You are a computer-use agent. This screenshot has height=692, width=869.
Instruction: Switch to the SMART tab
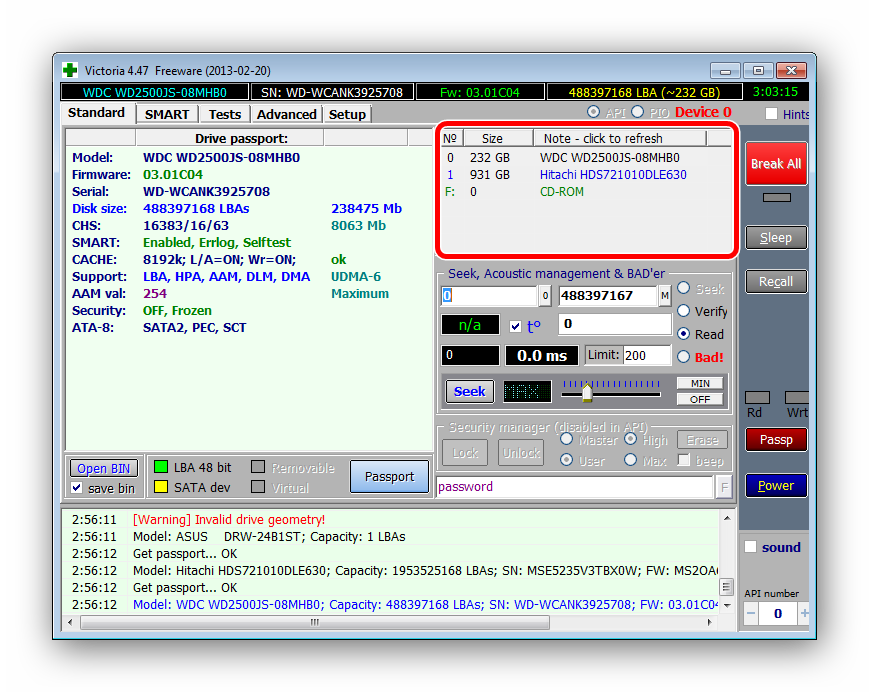point(166,114)
